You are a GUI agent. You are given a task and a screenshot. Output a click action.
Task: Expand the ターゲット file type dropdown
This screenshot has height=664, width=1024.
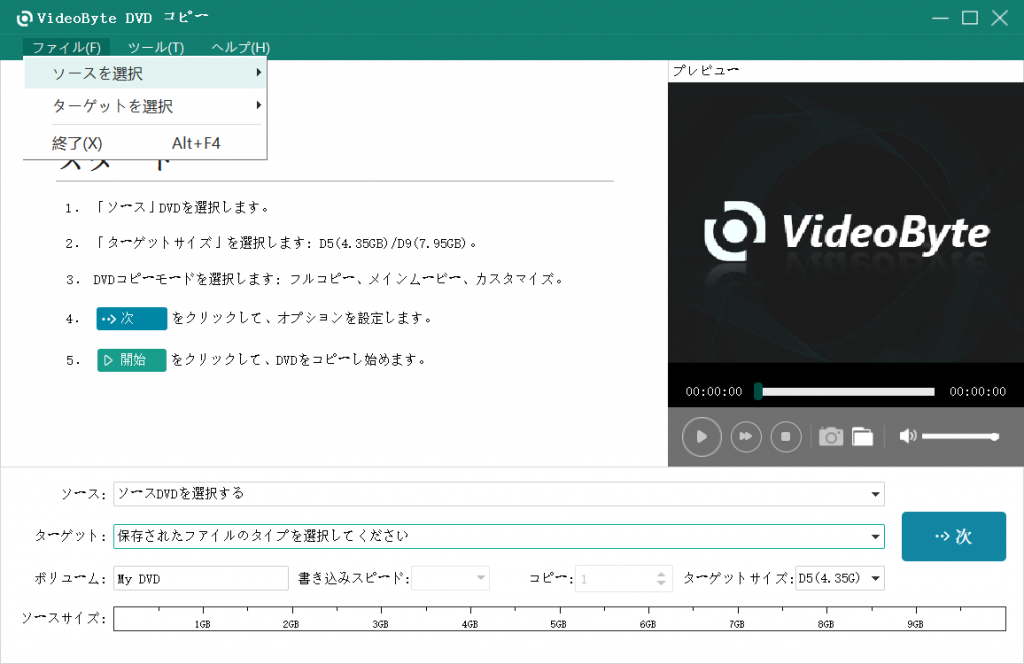(875, 537)
